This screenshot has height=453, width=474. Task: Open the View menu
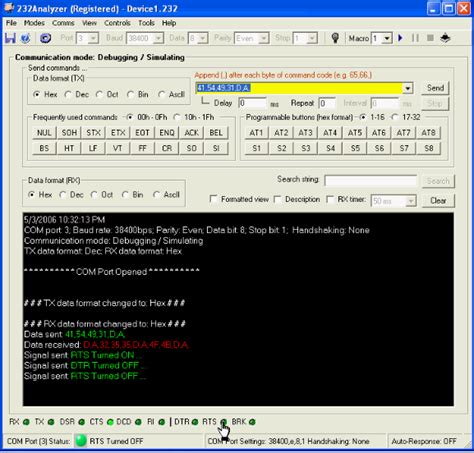89,23
